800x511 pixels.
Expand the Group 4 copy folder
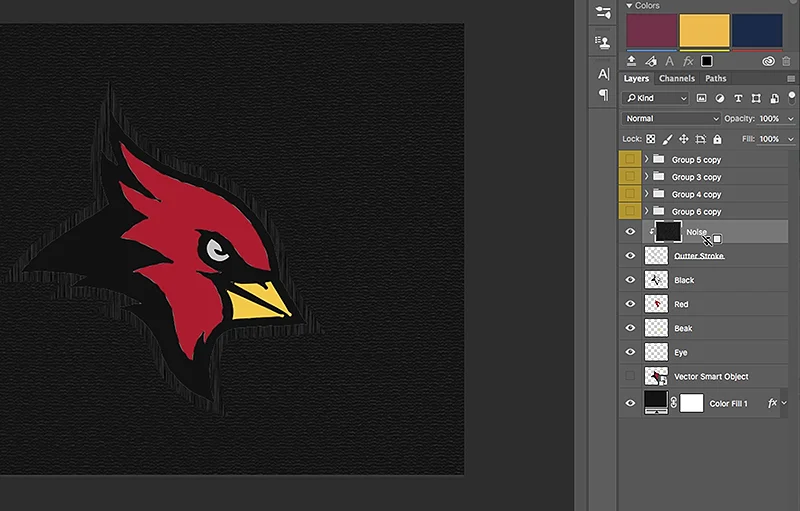click(x=646, y=194)
